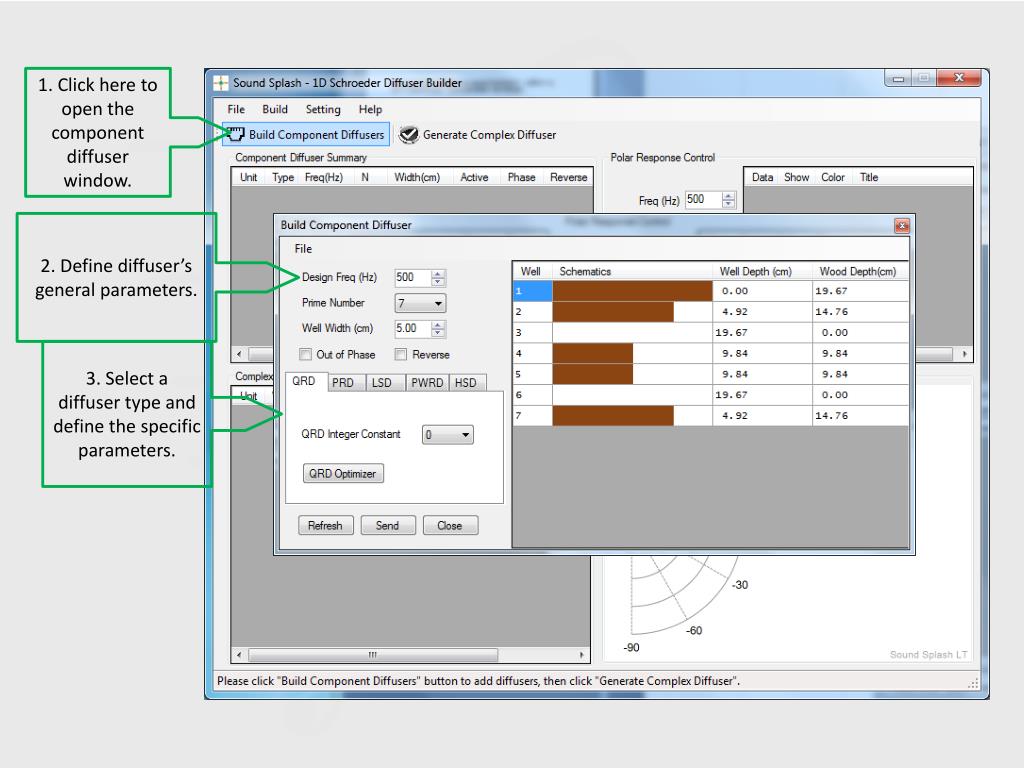Click the Type column header in Component Diffuser Summary

pyautogui.click(x=283, y=178)
